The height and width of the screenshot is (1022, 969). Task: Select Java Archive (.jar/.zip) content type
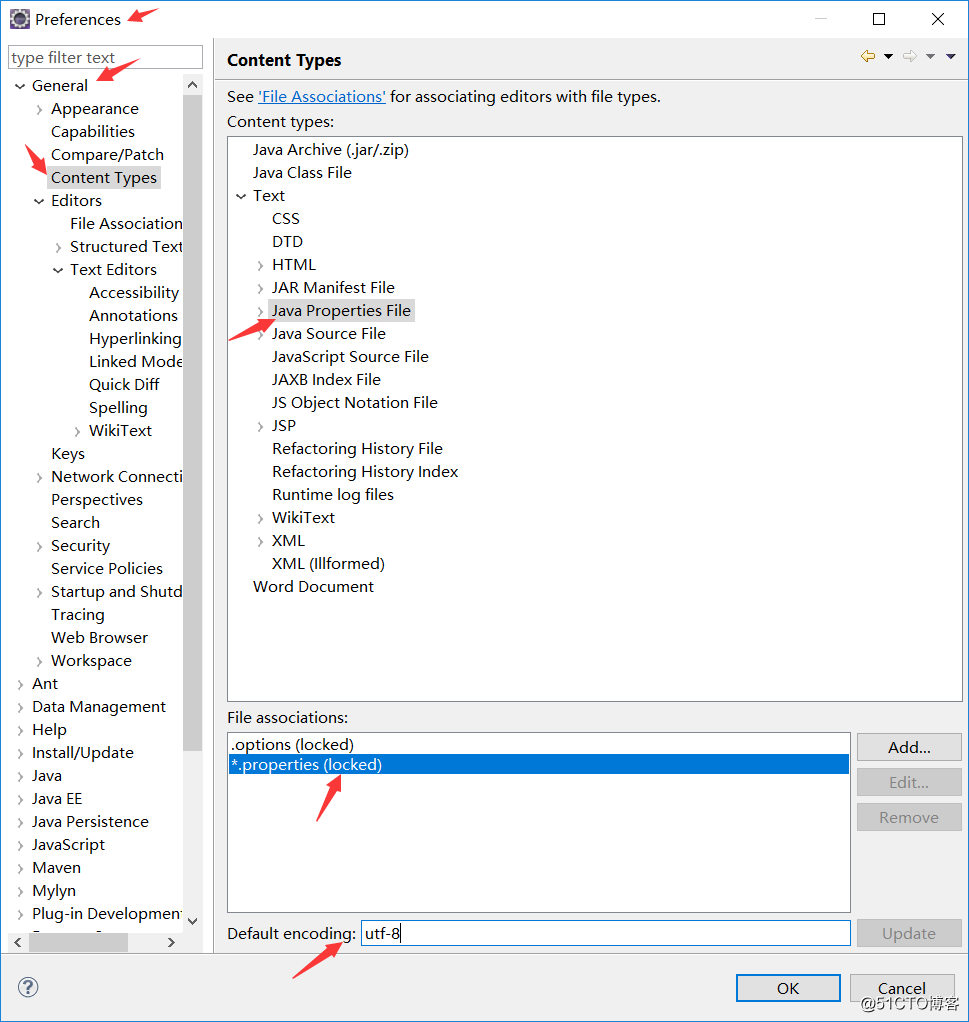point(330,150)
